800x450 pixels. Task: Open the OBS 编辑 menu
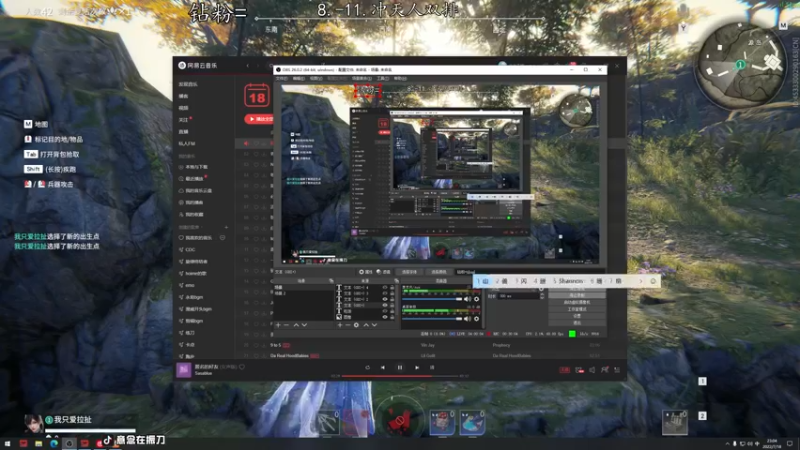pos(298,79)
